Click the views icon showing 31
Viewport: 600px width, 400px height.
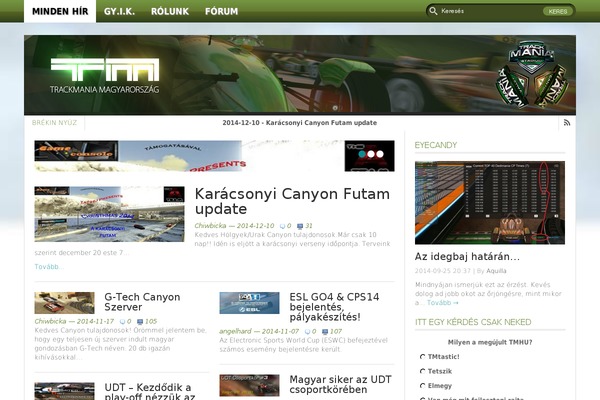pos(300,226)
